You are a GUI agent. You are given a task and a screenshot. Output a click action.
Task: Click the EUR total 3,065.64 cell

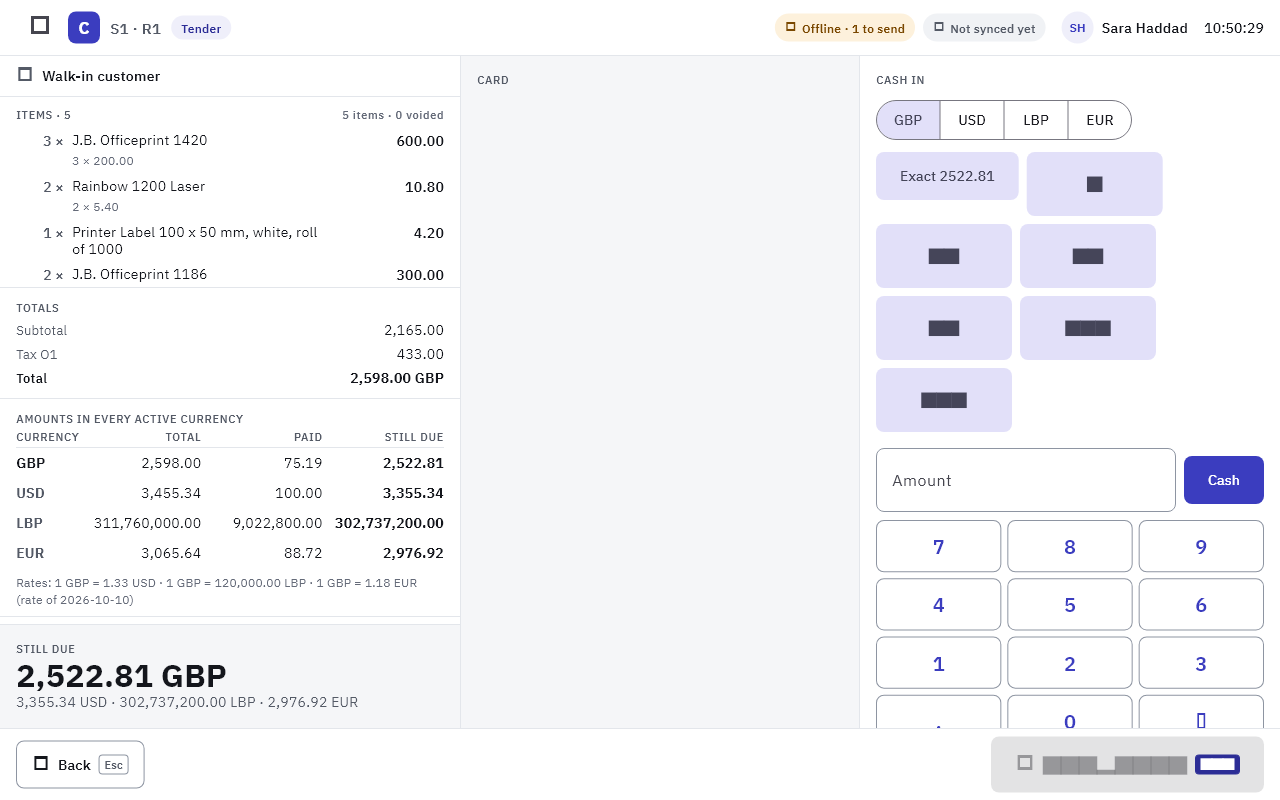click(x=171, y=553)
